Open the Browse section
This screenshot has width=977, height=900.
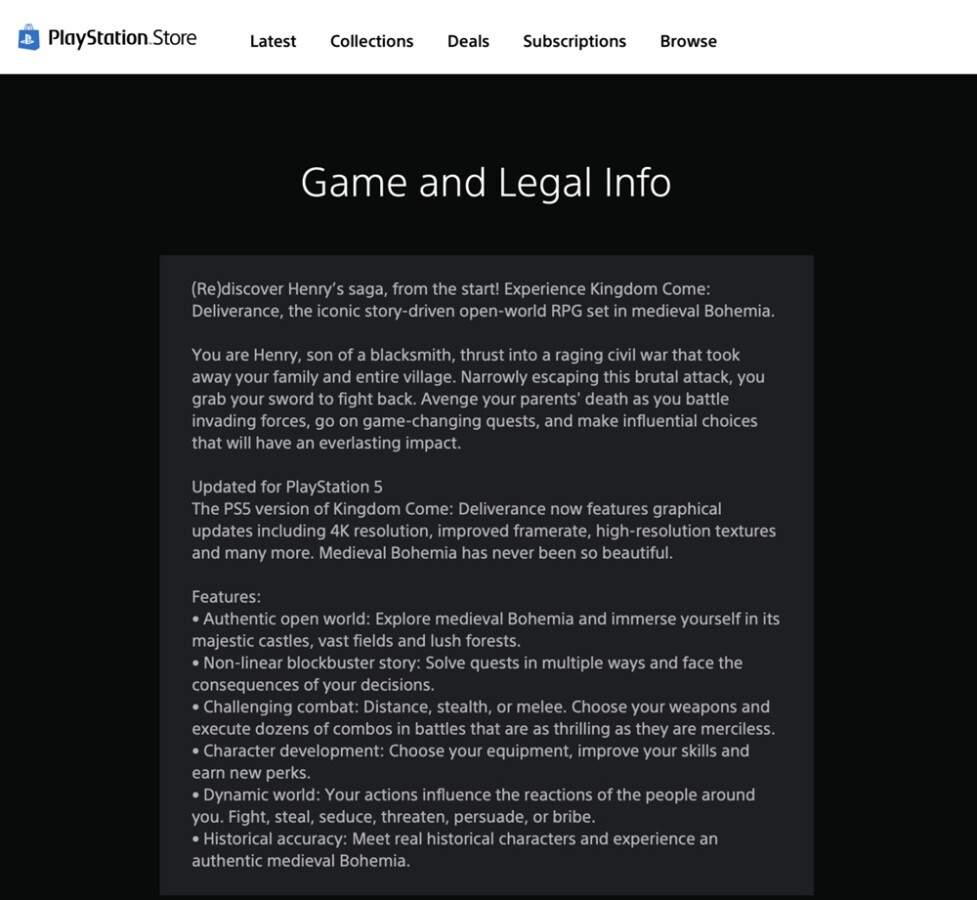coord(687,41)
